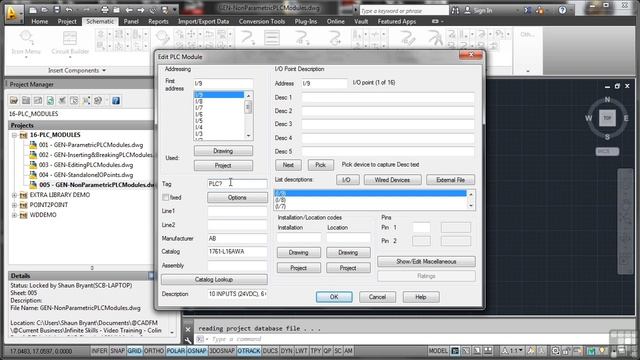640x360 pixels.
Task: Expand the EXTRA LIBRARY DEMO project
Action: tap(14, 195)
